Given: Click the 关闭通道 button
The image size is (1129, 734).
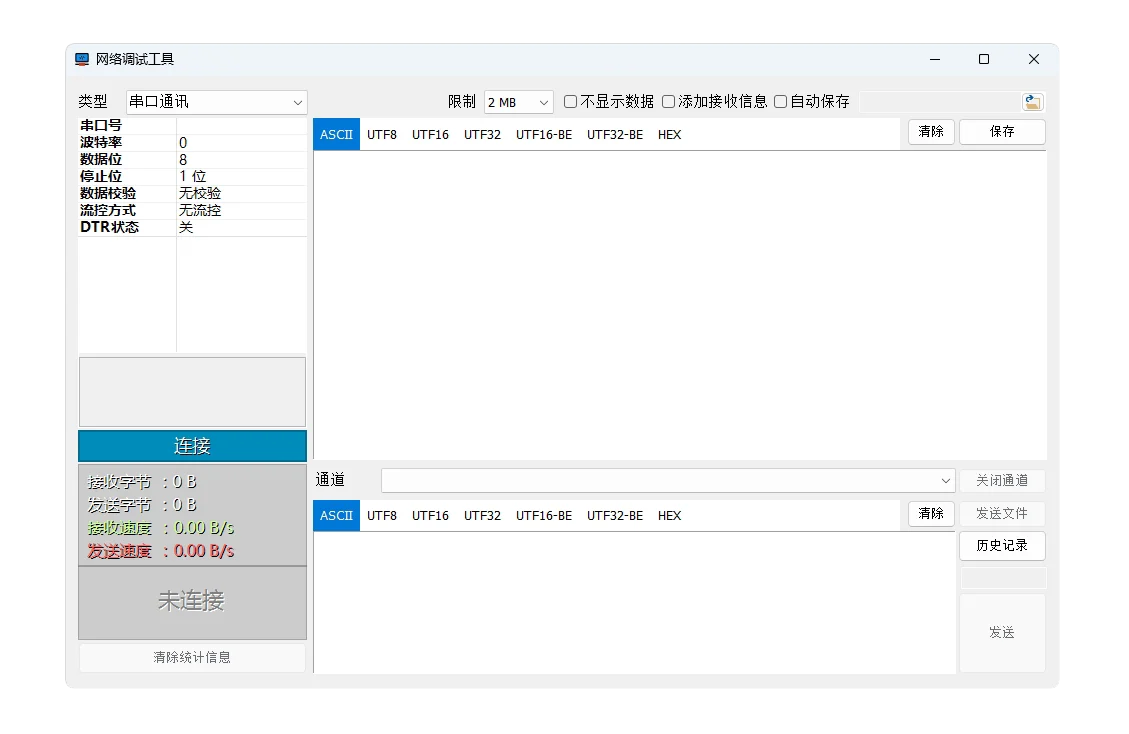Looking at the screenshot, I should click(1002, 480).
